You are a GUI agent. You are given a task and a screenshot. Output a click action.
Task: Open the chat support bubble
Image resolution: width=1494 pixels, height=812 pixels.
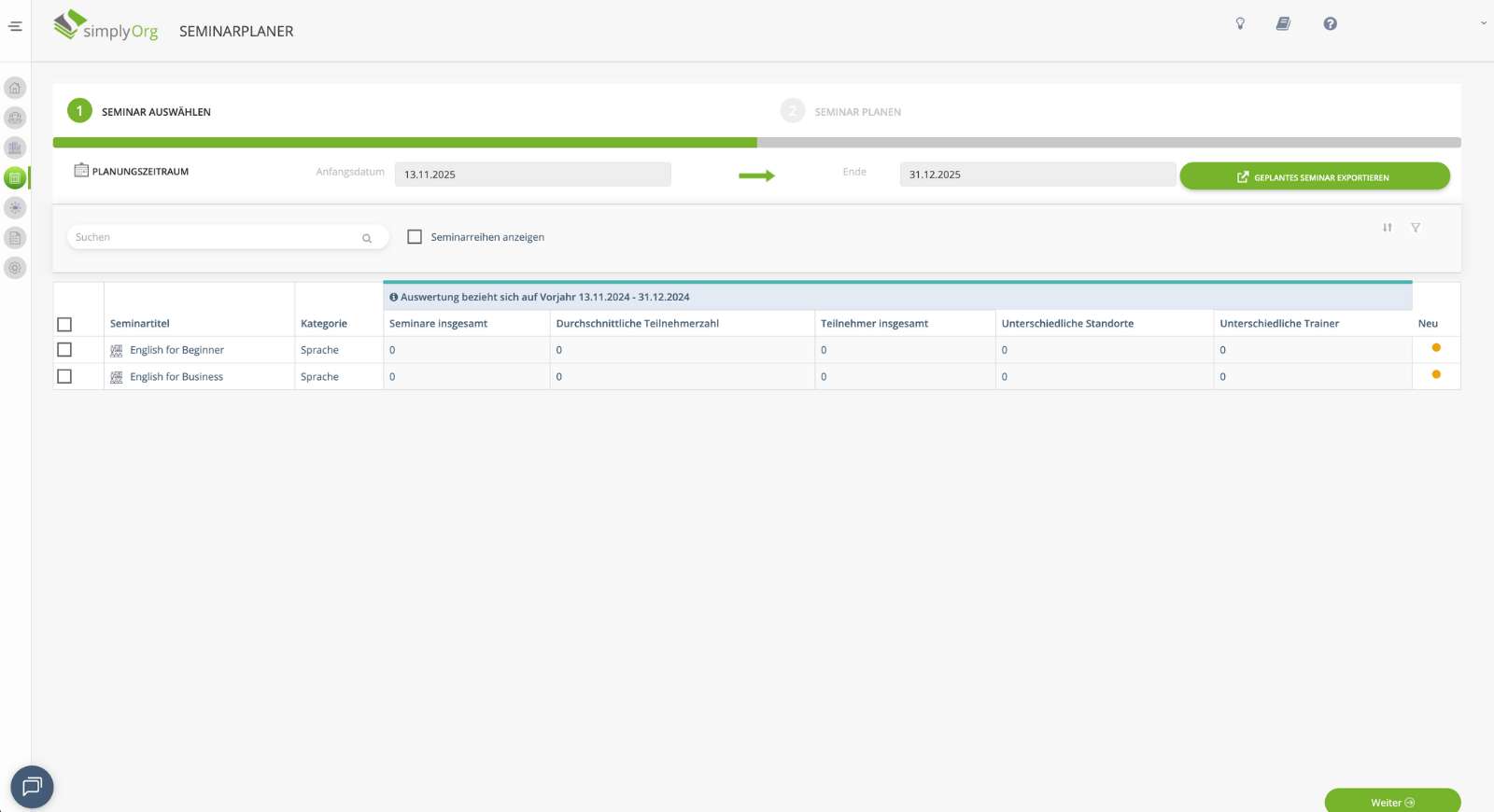click(32, 787)
